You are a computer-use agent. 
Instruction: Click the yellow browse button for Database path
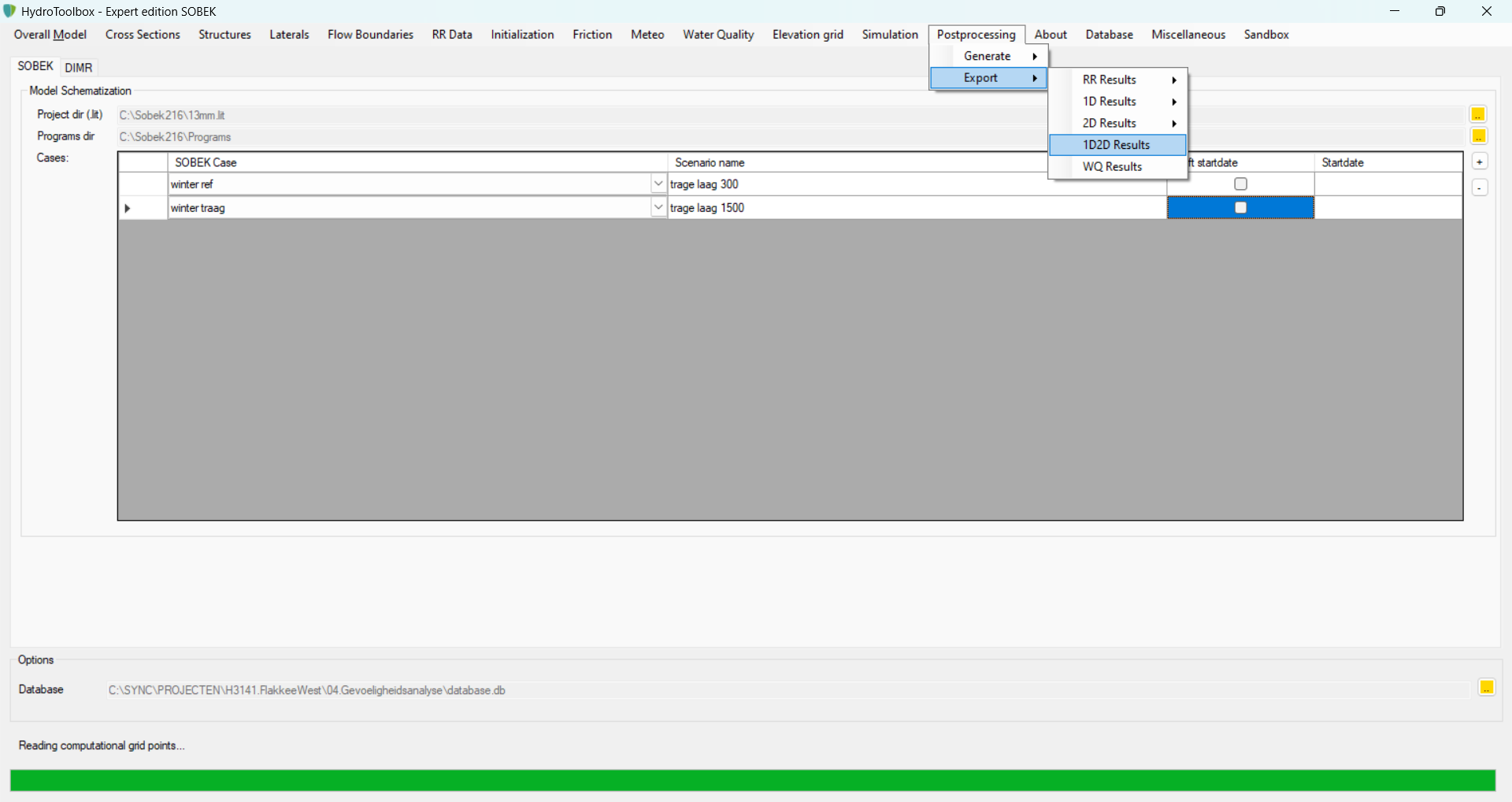tap(1486, 688)
